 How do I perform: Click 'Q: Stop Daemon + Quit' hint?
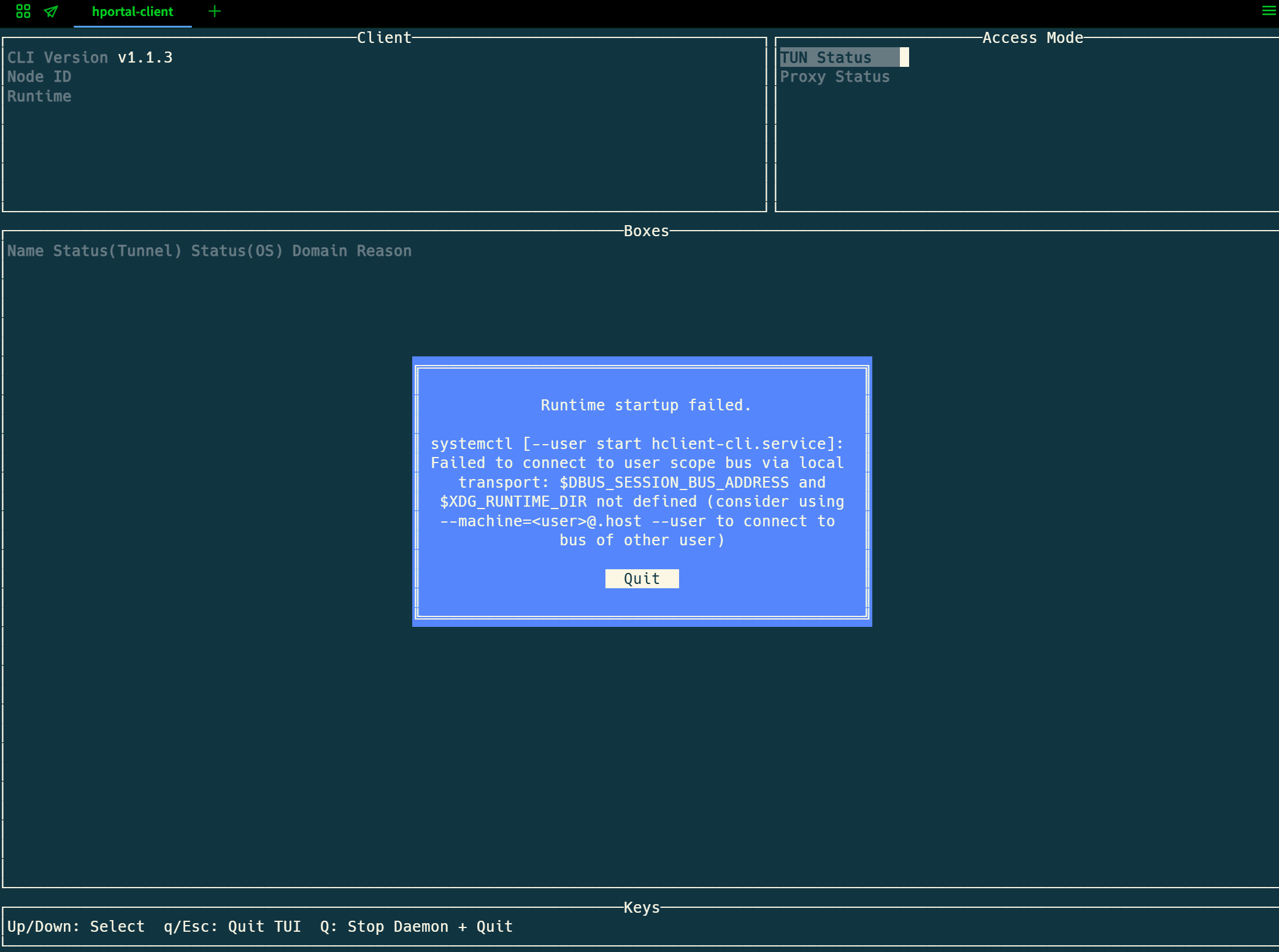pos(417,926)
